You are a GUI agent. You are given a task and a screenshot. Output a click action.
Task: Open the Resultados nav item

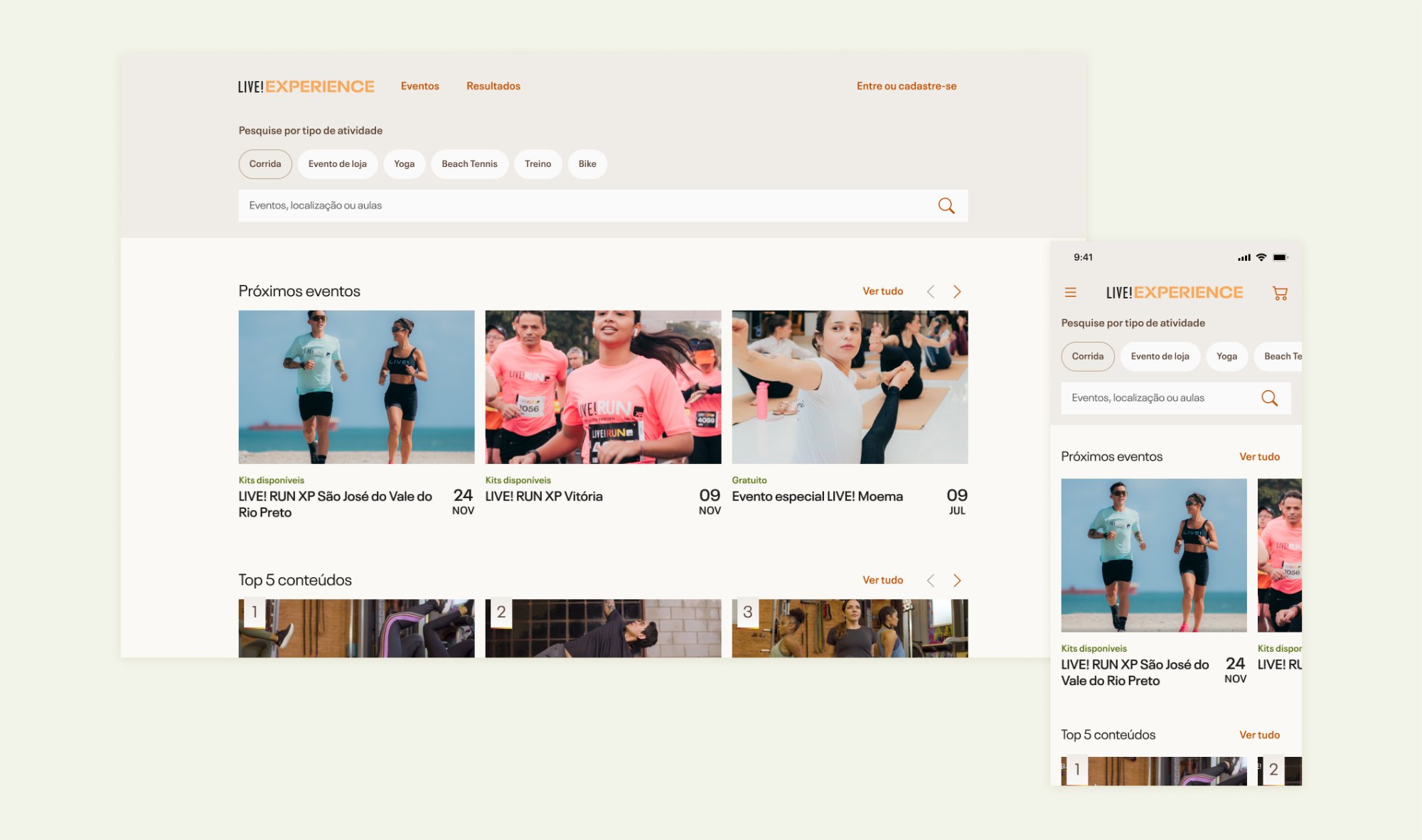493,86
